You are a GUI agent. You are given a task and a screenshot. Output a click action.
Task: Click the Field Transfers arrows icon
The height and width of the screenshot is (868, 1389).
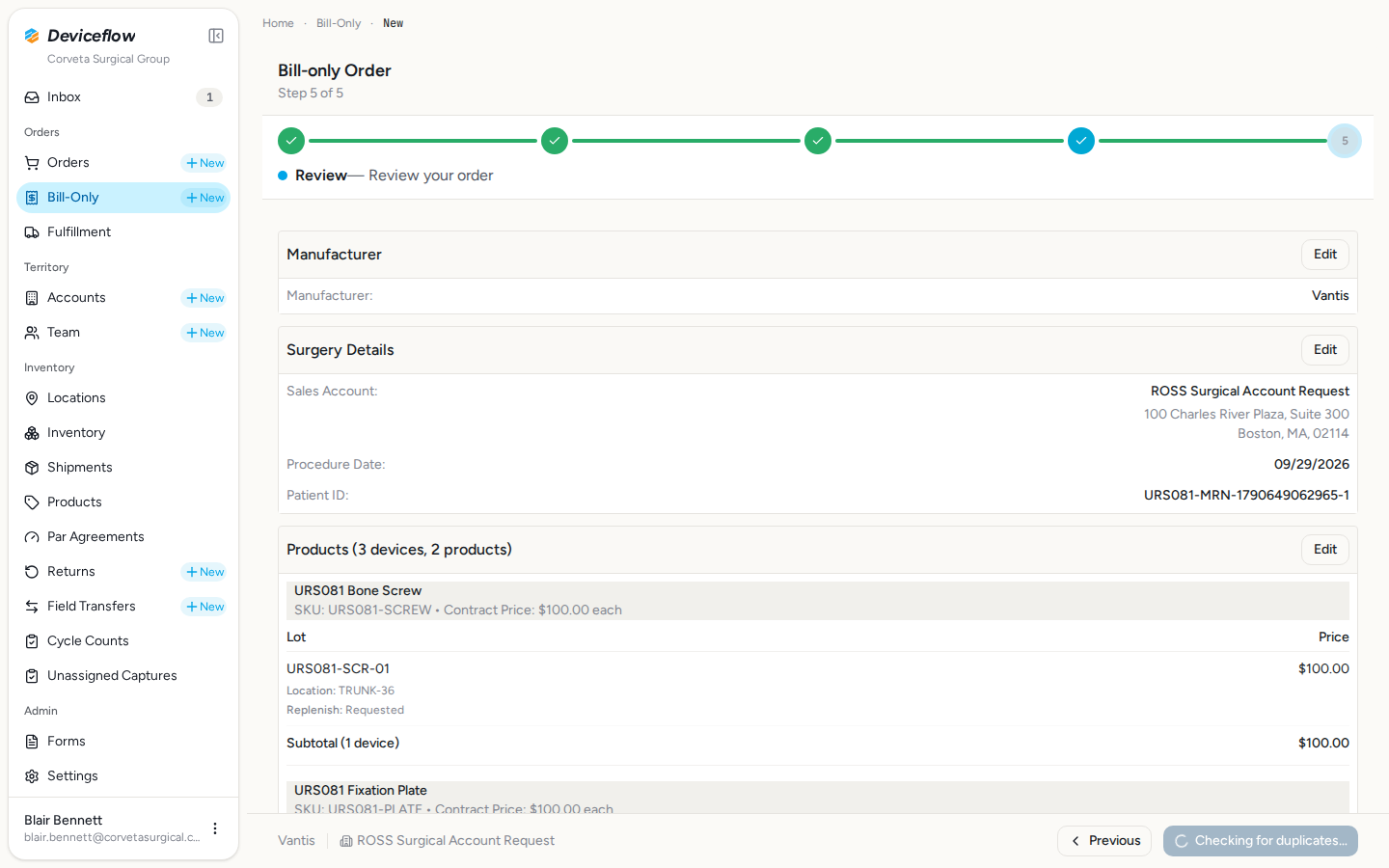pos(32,607)
